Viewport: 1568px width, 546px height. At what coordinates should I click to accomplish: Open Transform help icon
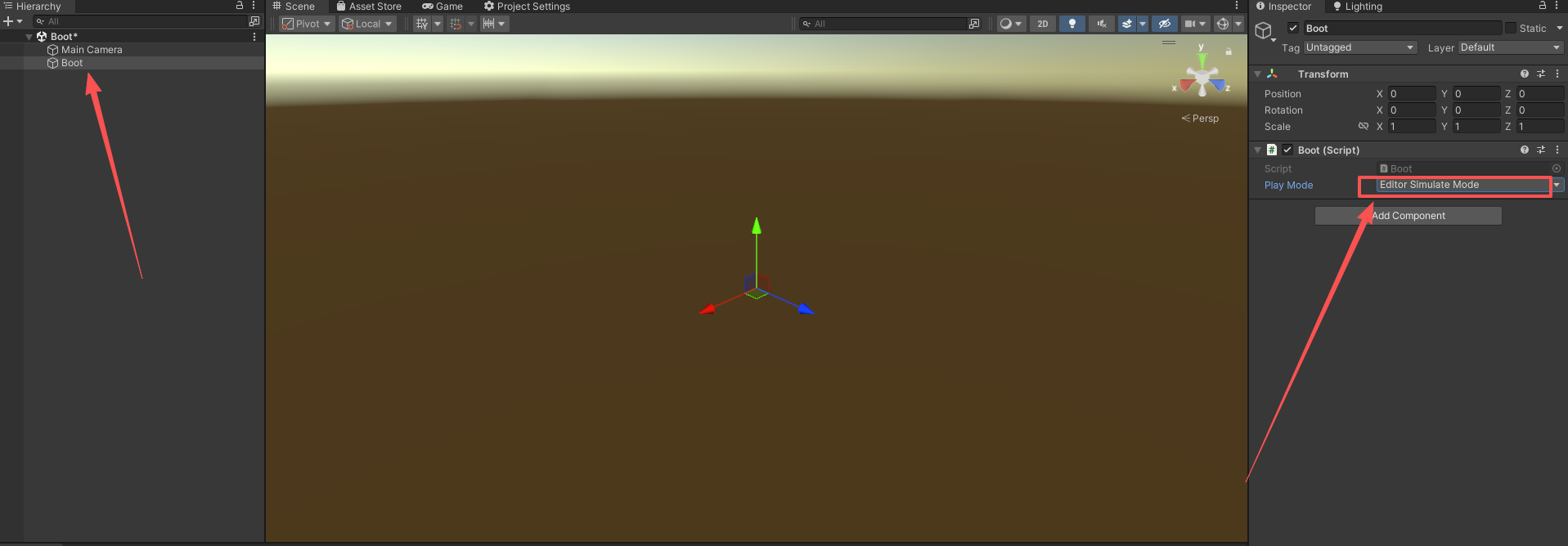pos(1525,74)
